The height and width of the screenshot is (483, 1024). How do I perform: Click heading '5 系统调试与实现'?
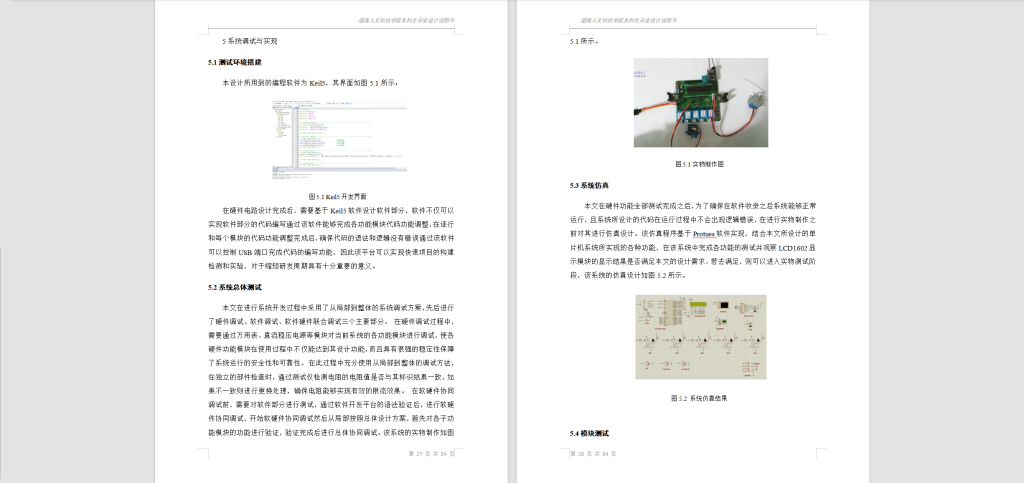tap(249, 41)
